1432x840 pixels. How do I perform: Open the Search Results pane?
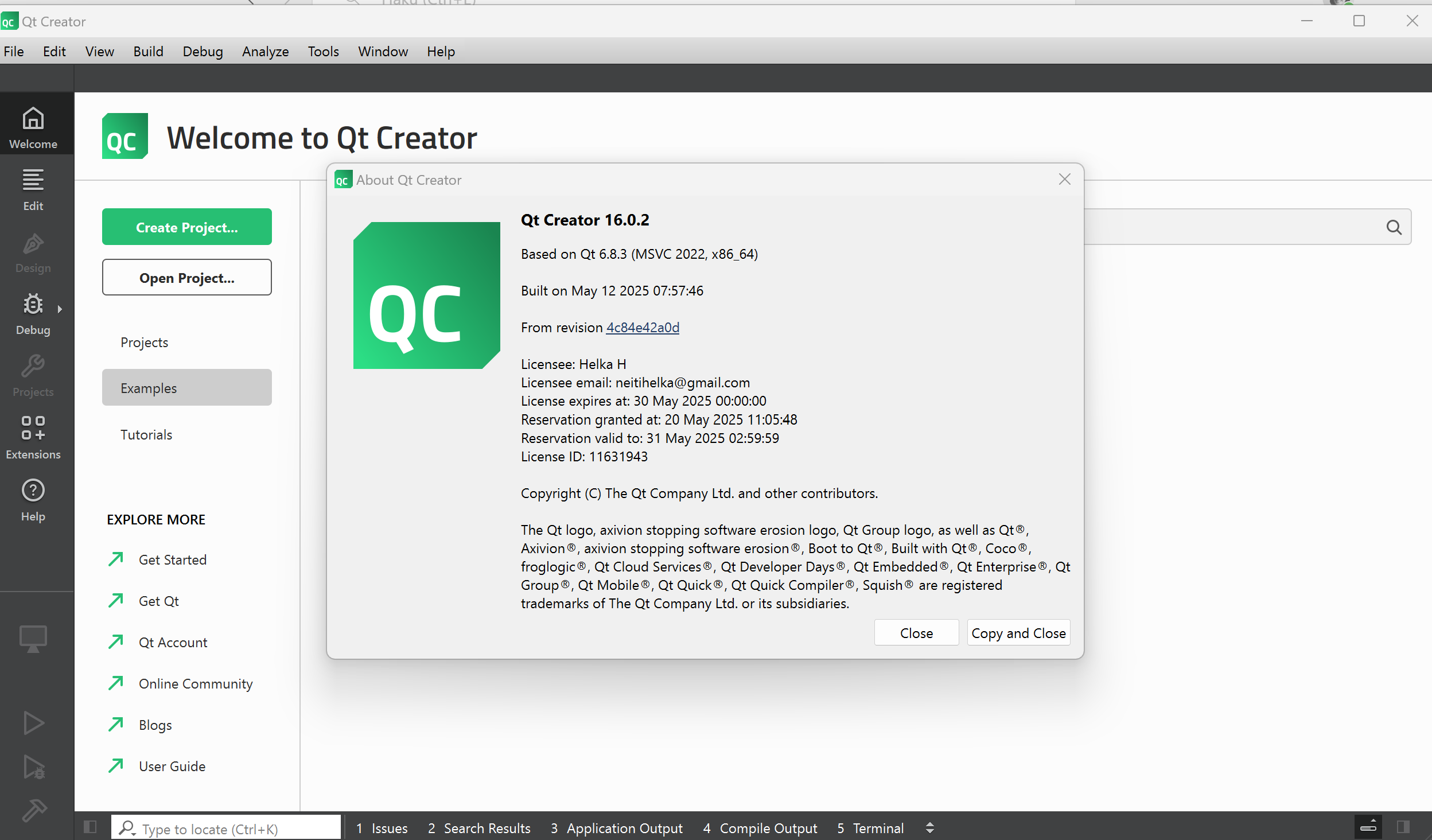[479, 828]
